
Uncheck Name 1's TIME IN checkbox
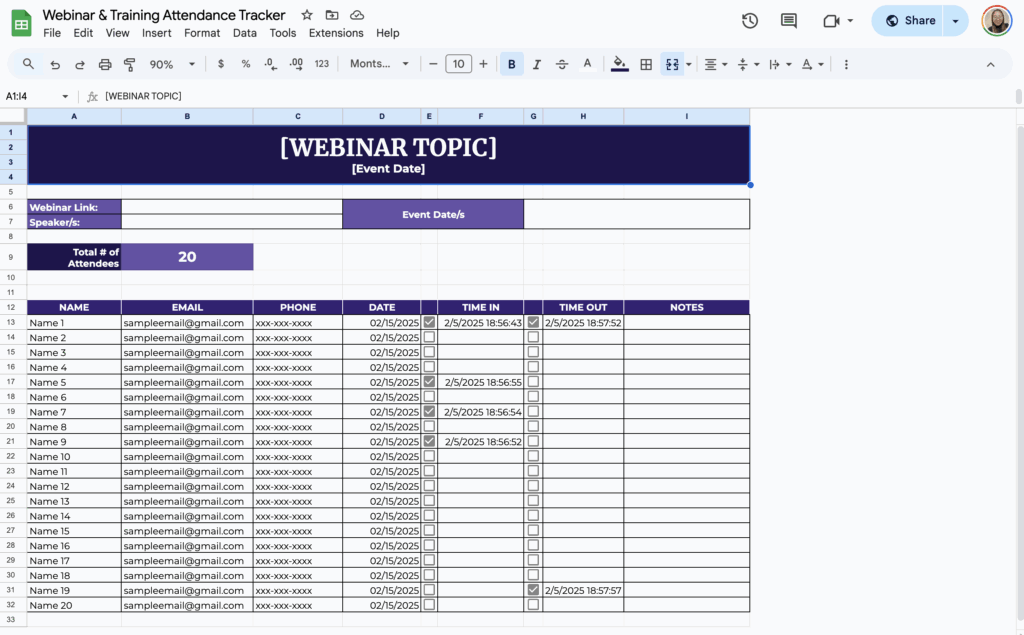pos(429,322)
